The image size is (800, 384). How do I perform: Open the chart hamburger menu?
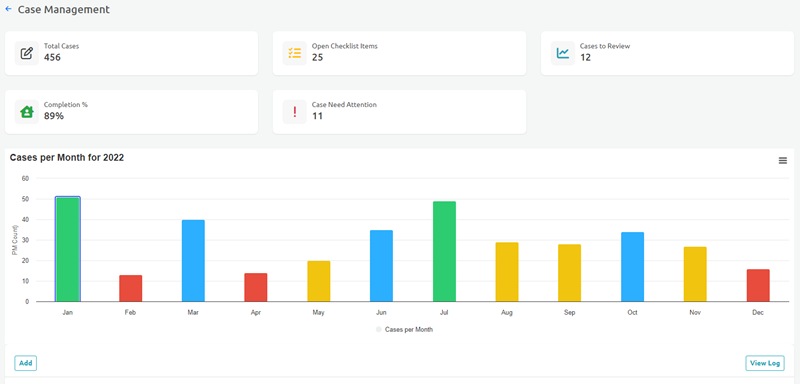point(783,161)
